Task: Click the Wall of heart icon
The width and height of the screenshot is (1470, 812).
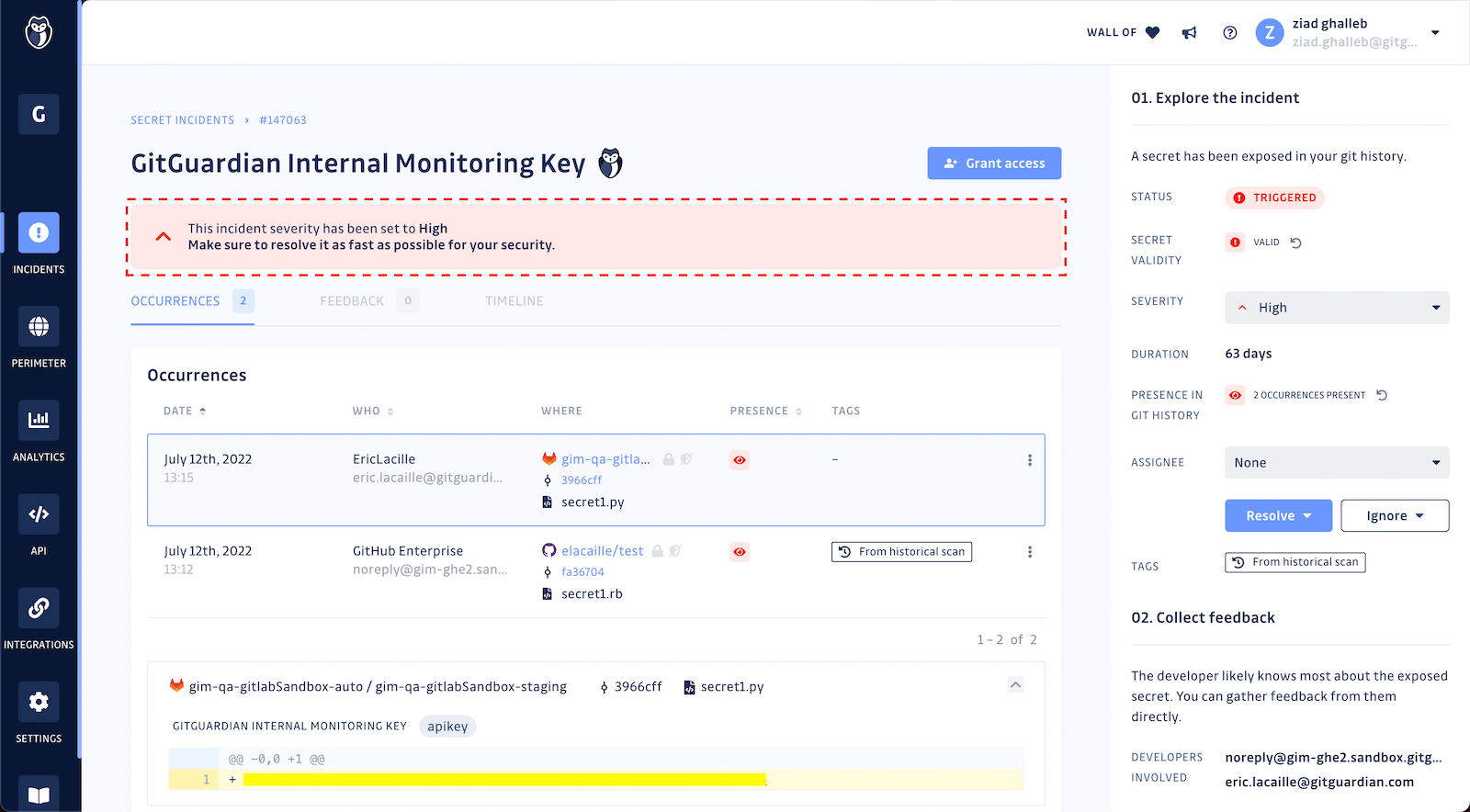Action: pyautogui.click(x=1152, y=32)
